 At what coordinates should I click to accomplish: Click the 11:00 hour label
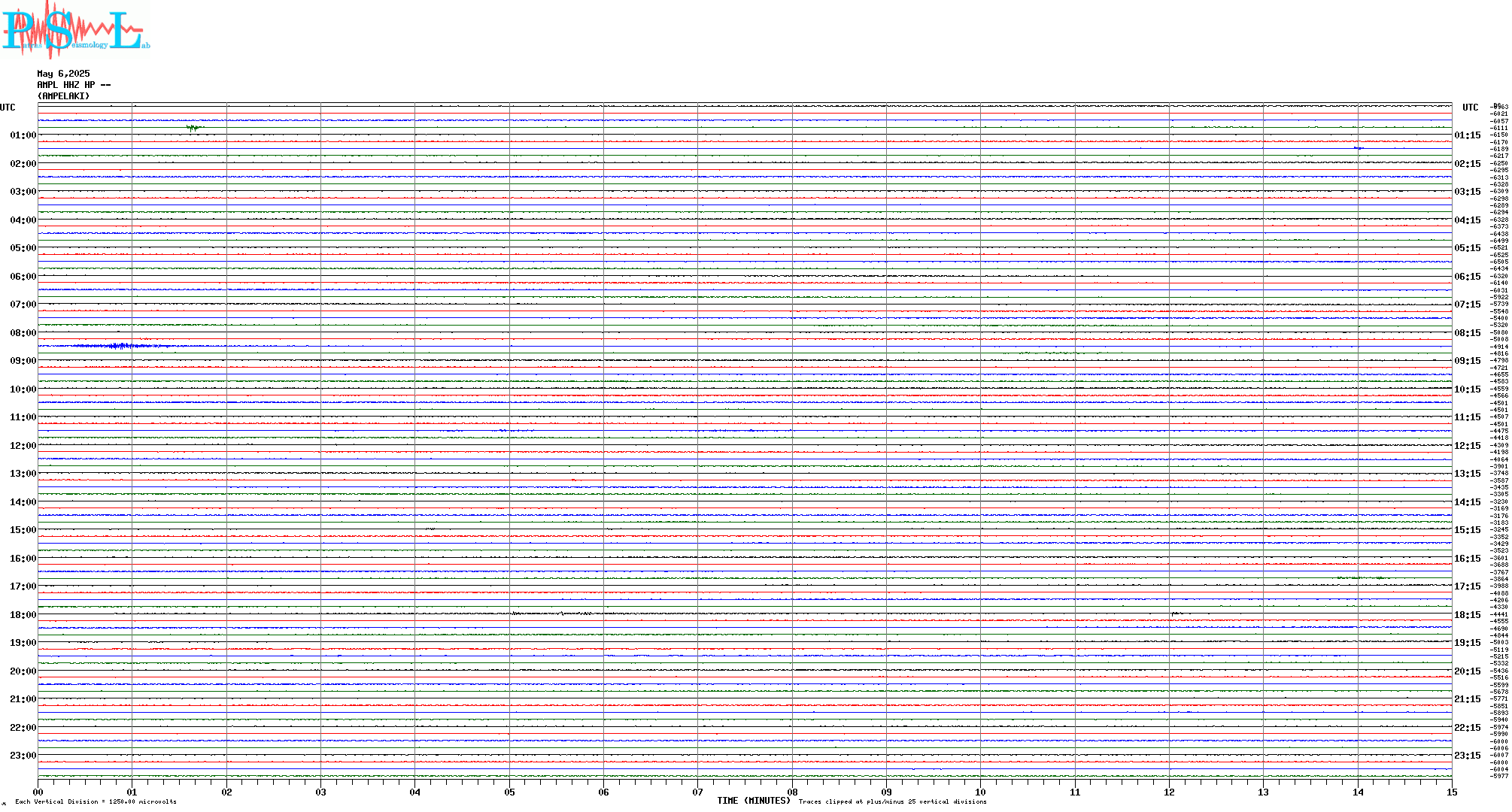(x=23, y=417)
